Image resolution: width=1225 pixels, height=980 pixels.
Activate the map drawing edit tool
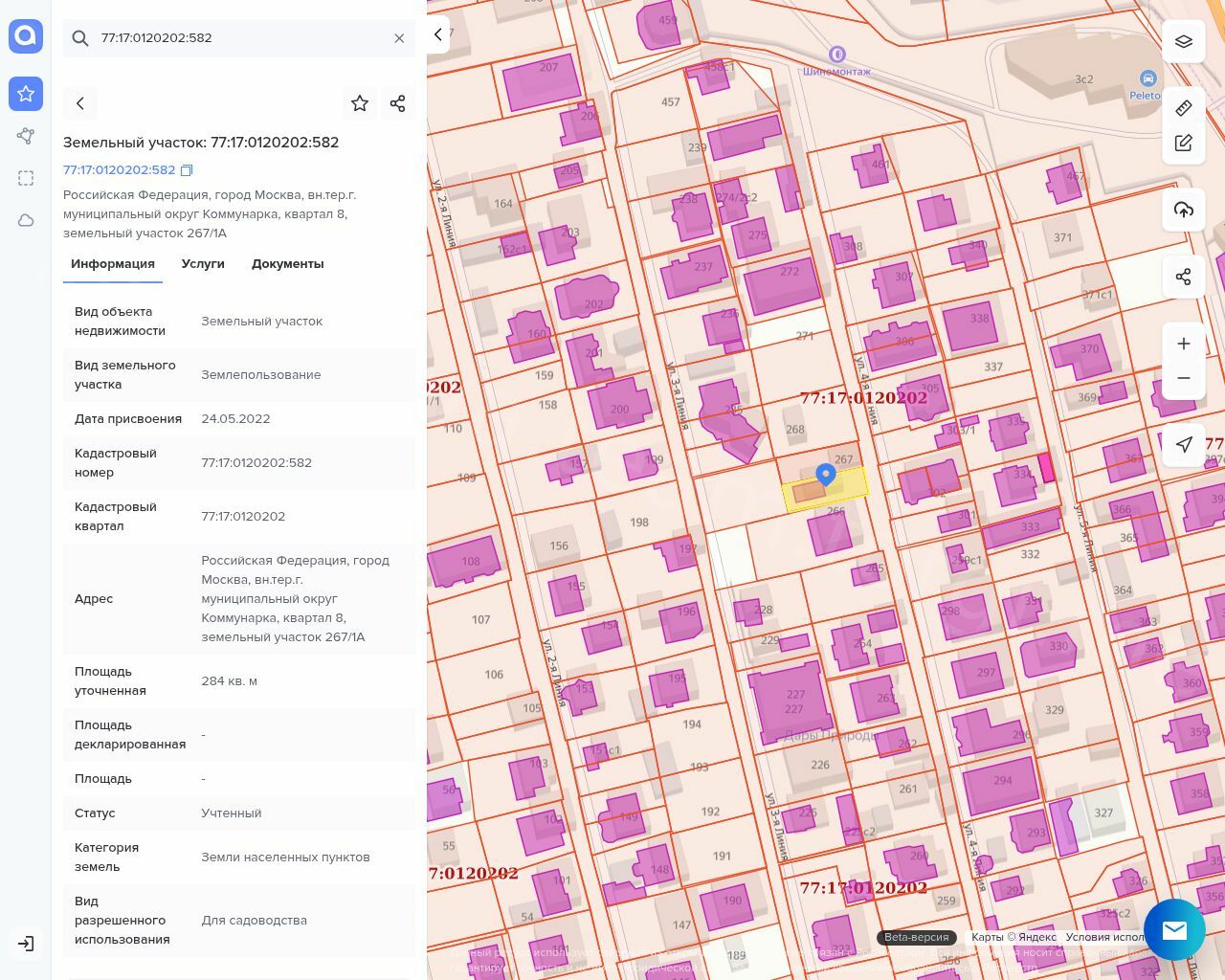point(1184,143)
